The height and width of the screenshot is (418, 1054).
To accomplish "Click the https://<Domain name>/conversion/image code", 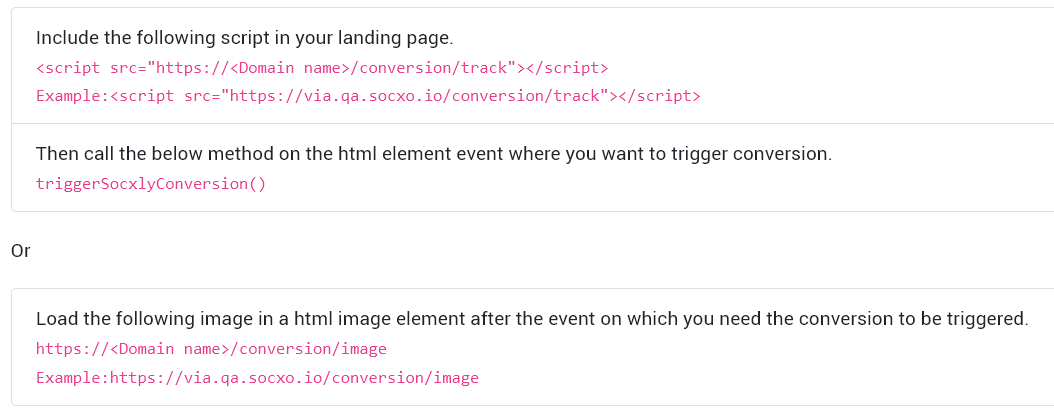I will (211, 349).
